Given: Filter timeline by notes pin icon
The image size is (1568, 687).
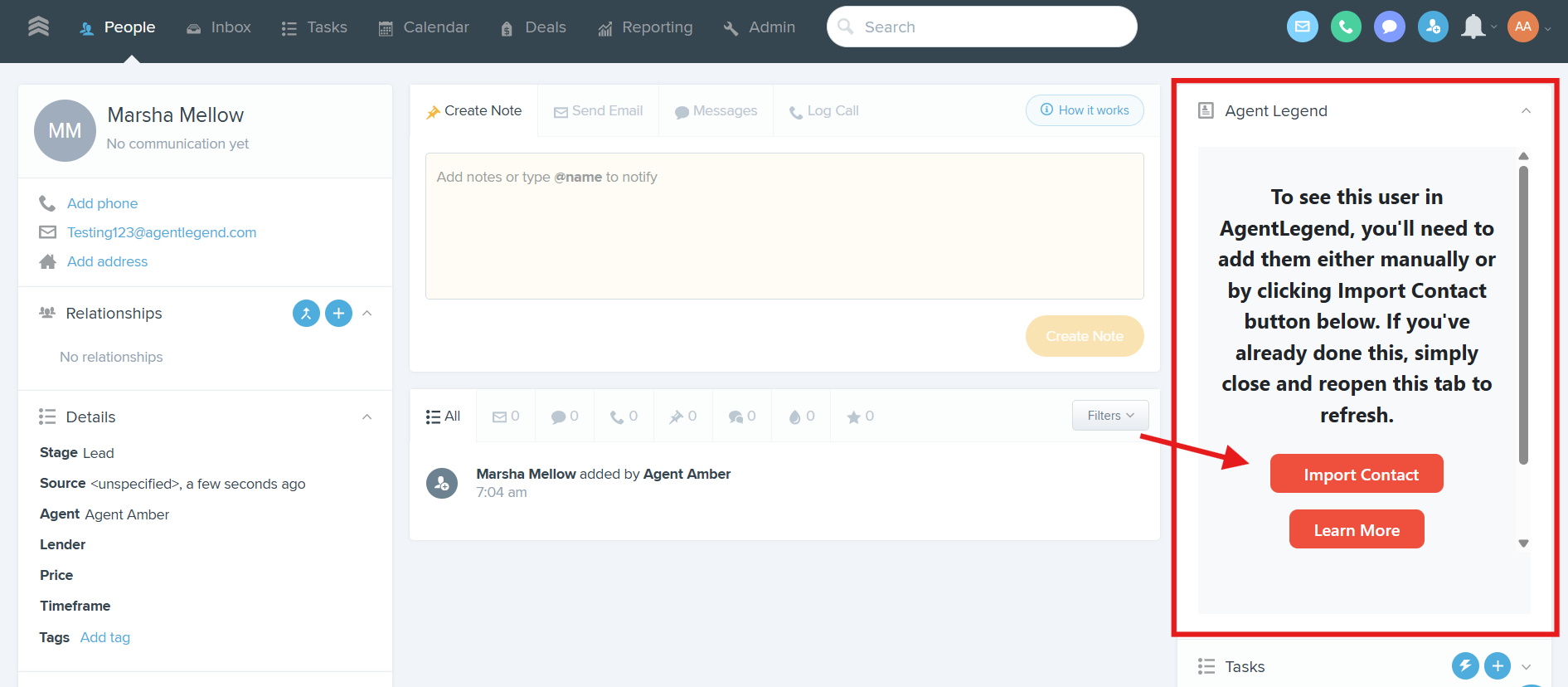Looking at the screenshot, I should point(682,416).
